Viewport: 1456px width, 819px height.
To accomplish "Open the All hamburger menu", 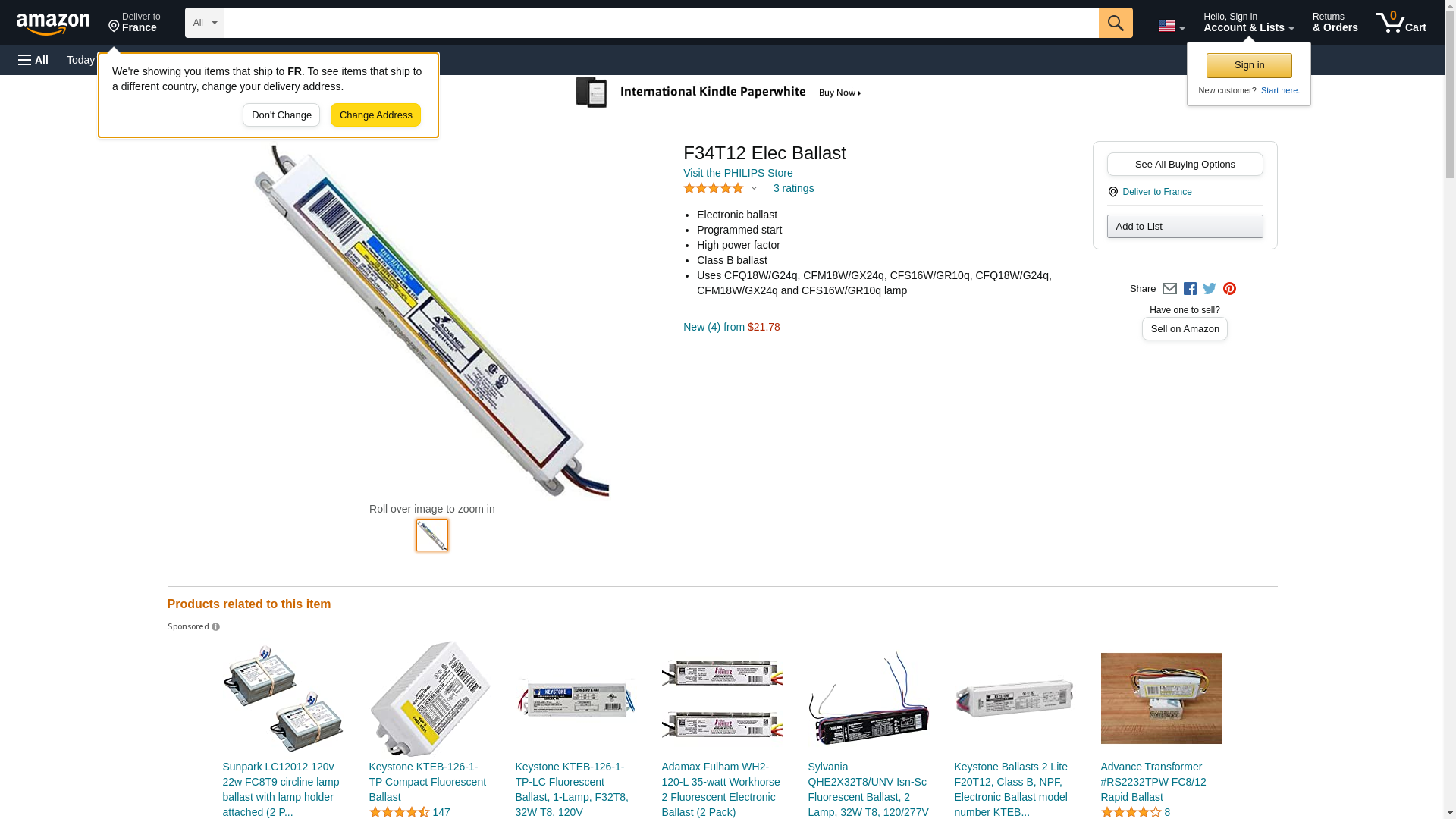I will [x=33, y=60].
